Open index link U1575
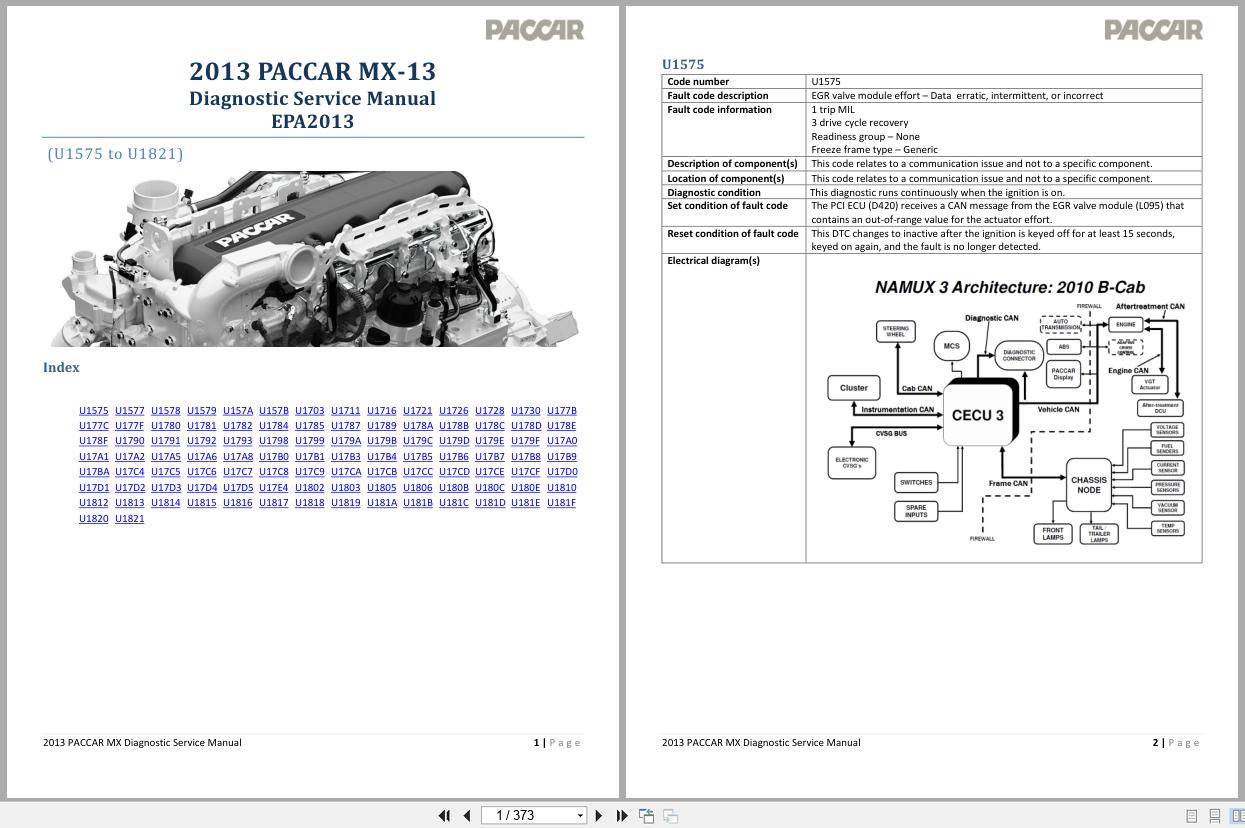Viewport: 1245px width, 828px height. pos(94,410)
